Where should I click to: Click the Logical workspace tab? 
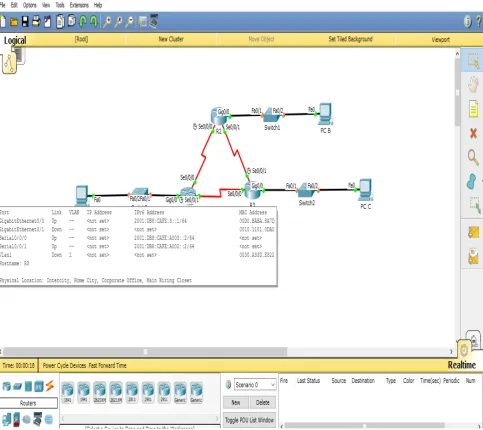click(15, 40)
